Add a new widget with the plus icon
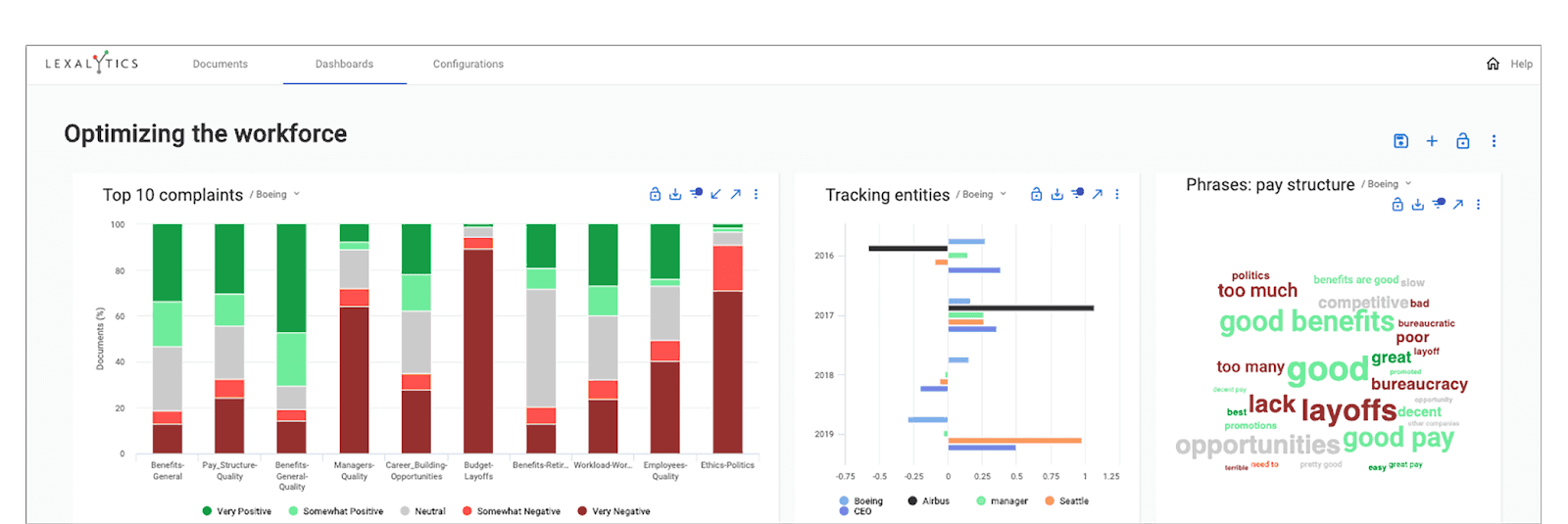Screen dimensions: 1568x524 pyautogui.click(x=1432, y=141)
